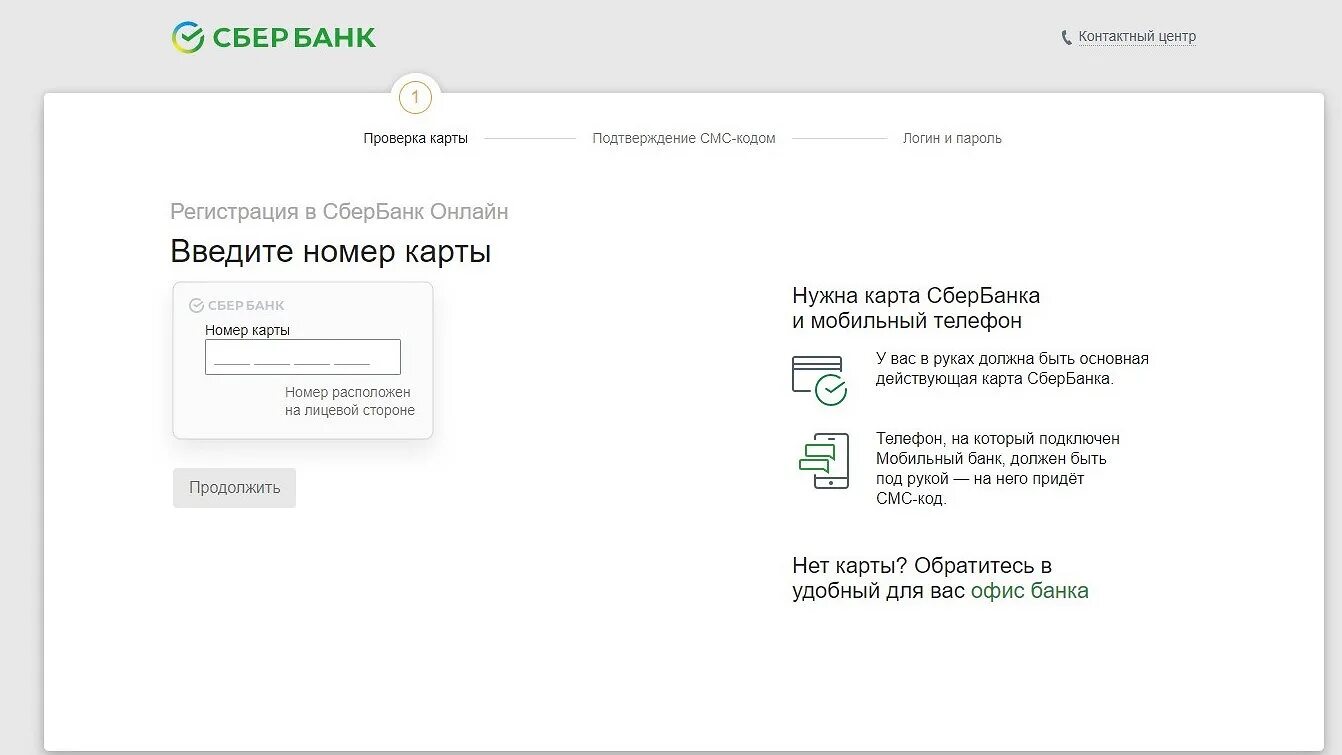Click hint Номер расположен на лицевой стороне
Screen dimensions: 1342x755
[349, 401]
